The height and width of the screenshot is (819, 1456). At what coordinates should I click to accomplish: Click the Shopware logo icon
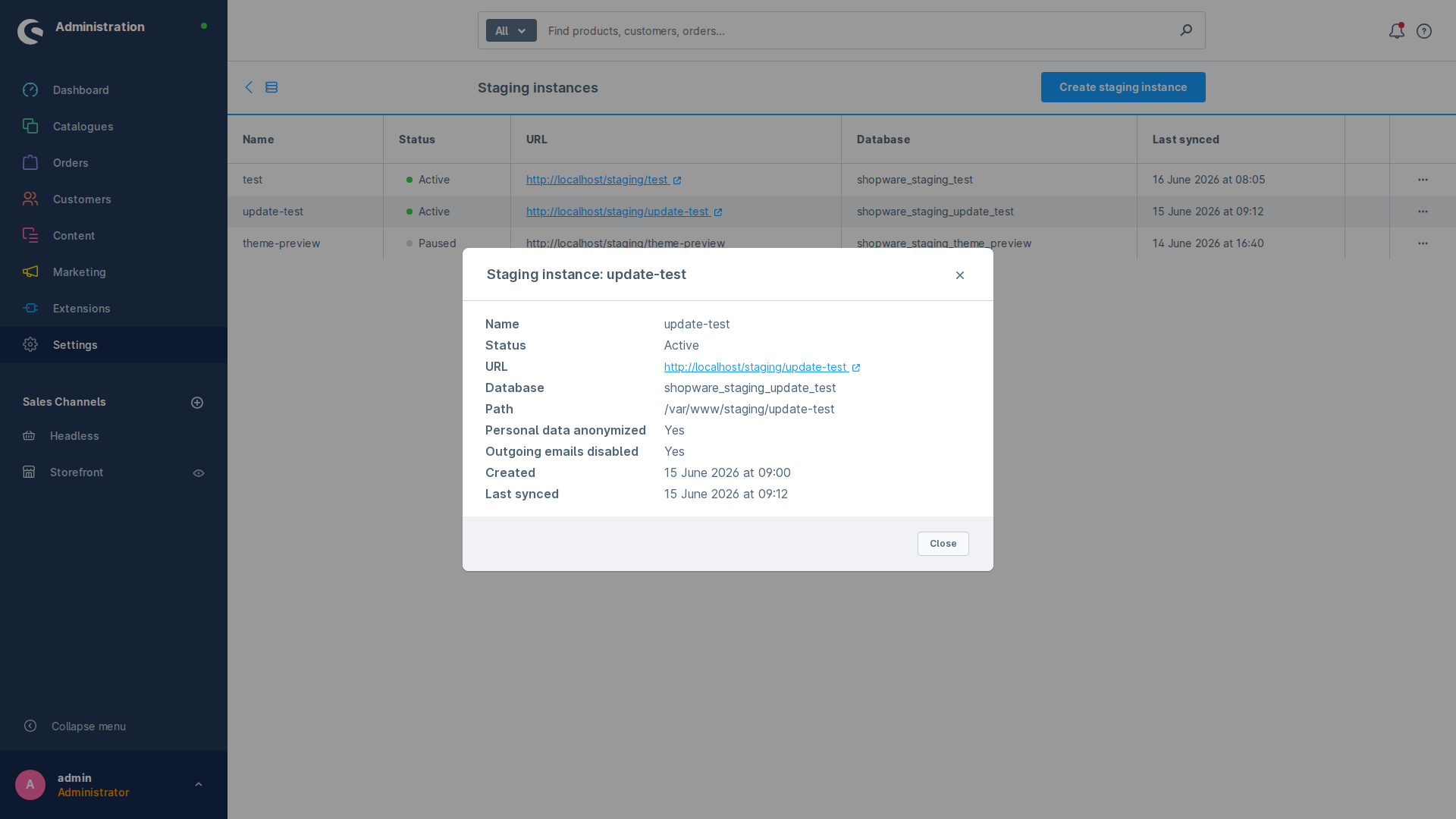[30, 31]
